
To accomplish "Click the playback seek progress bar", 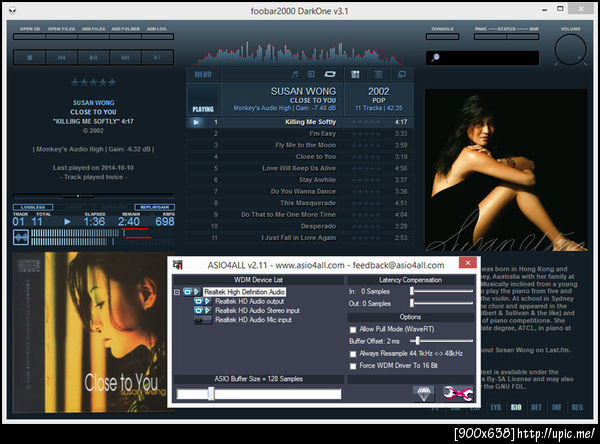I will point(93,196).
